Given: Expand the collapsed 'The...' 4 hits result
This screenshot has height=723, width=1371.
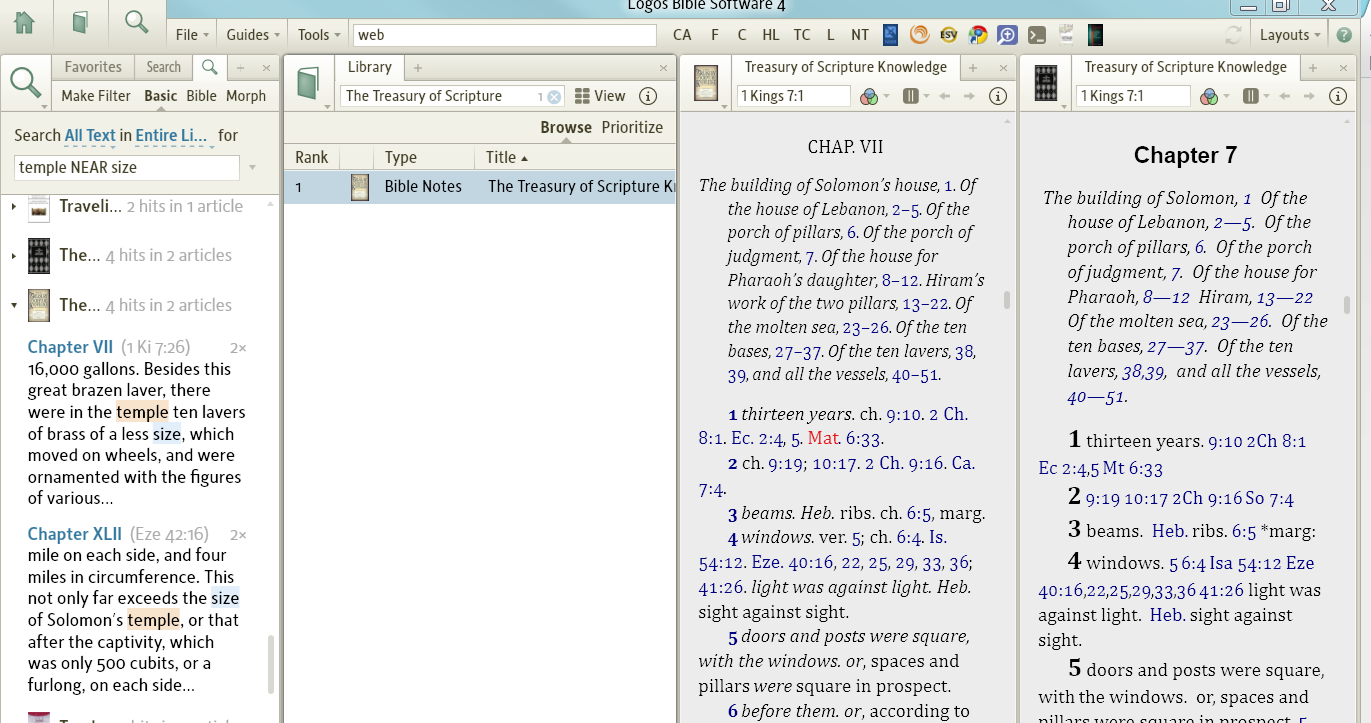Looking at the screenshot, I should click(14, 255).
